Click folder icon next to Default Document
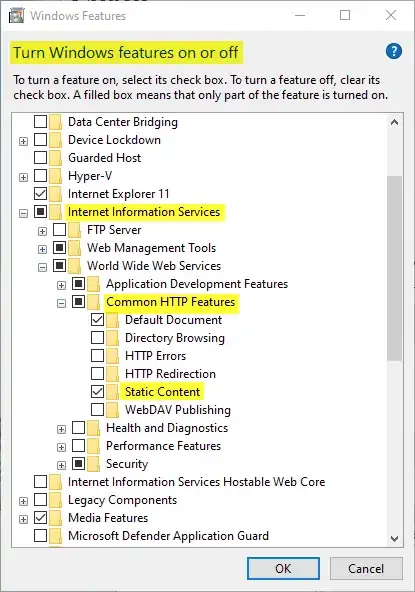 click(113, 320)
